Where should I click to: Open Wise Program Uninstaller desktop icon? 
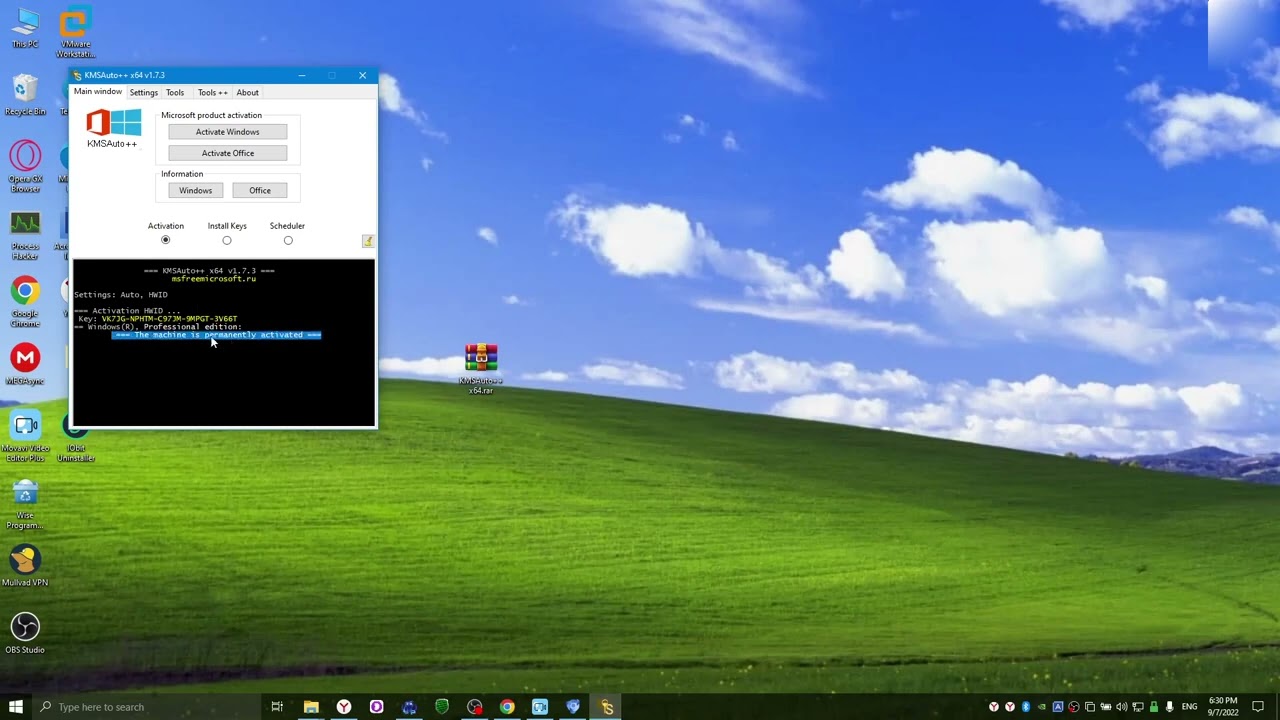point(25,505)
